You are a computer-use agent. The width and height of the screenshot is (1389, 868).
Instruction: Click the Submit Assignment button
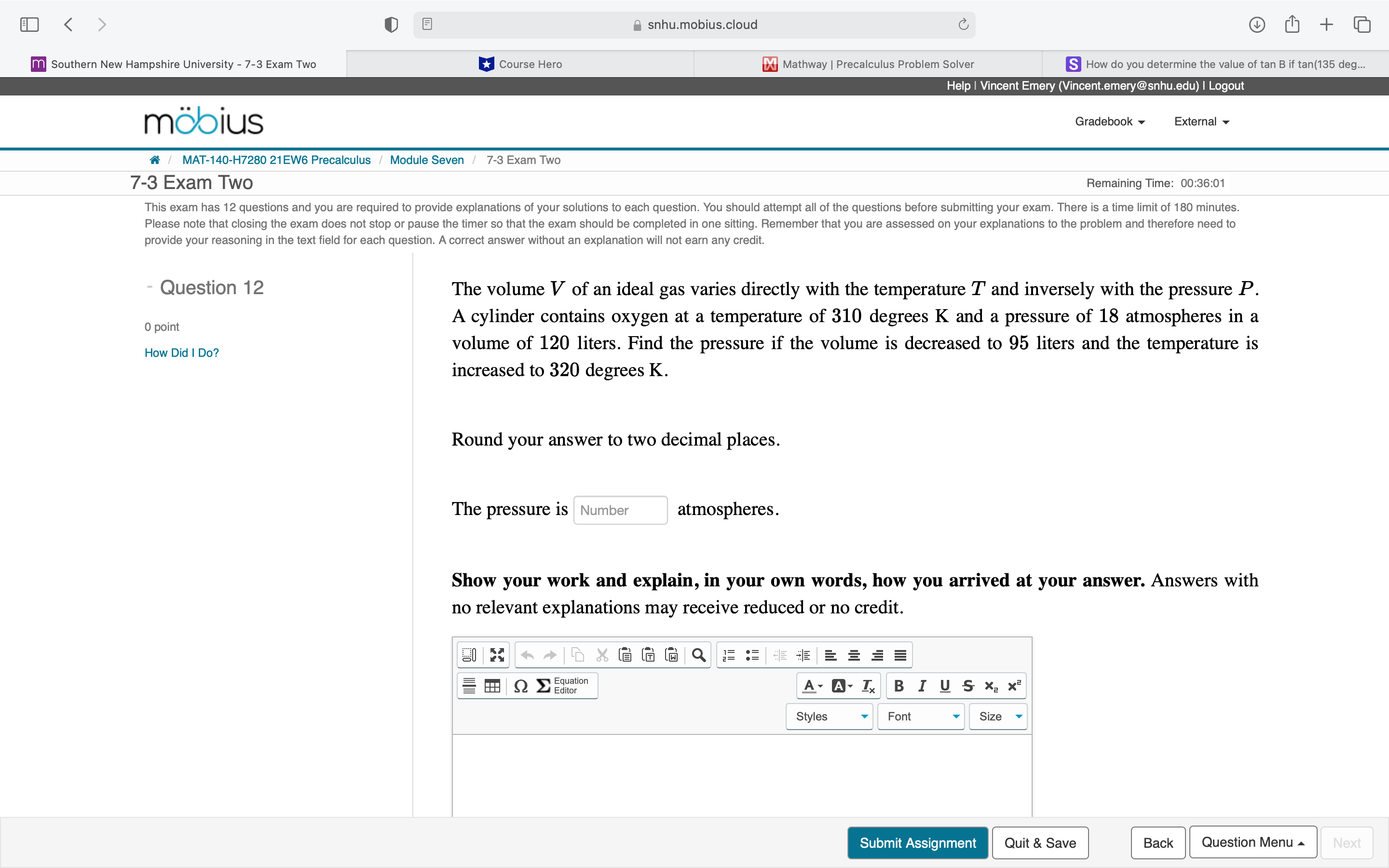coord(917,842)
